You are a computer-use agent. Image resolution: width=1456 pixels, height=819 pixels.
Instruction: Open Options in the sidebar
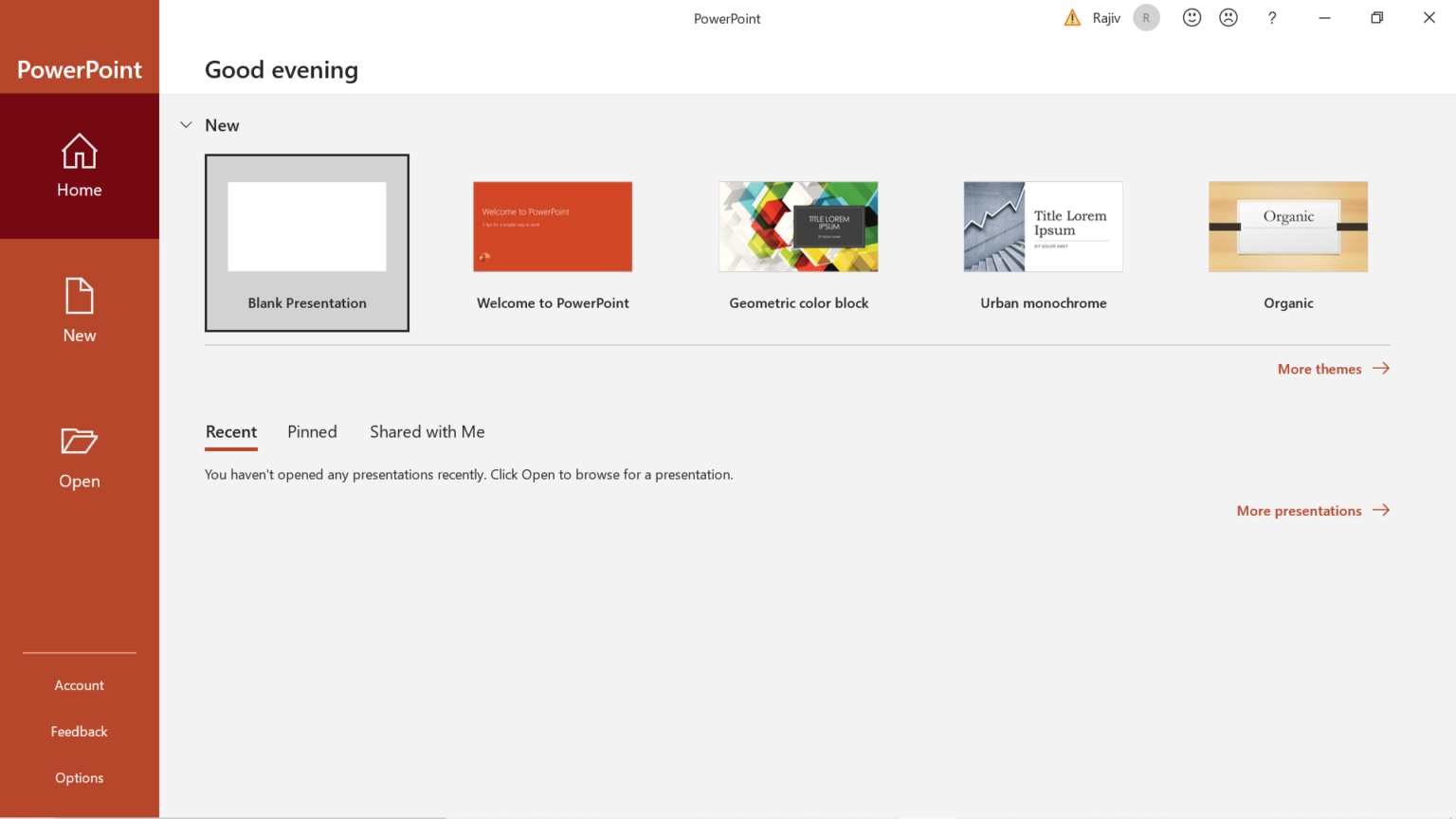coord(80,778)
